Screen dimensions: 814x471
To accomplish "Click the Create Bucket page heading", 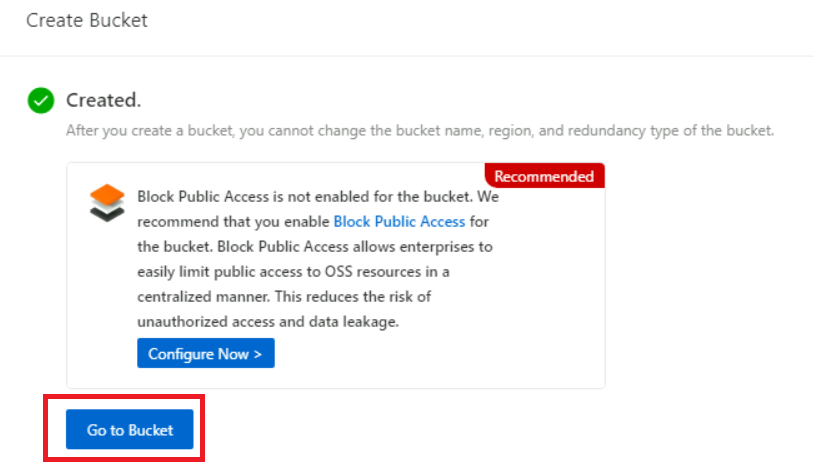I will point(87,20).
